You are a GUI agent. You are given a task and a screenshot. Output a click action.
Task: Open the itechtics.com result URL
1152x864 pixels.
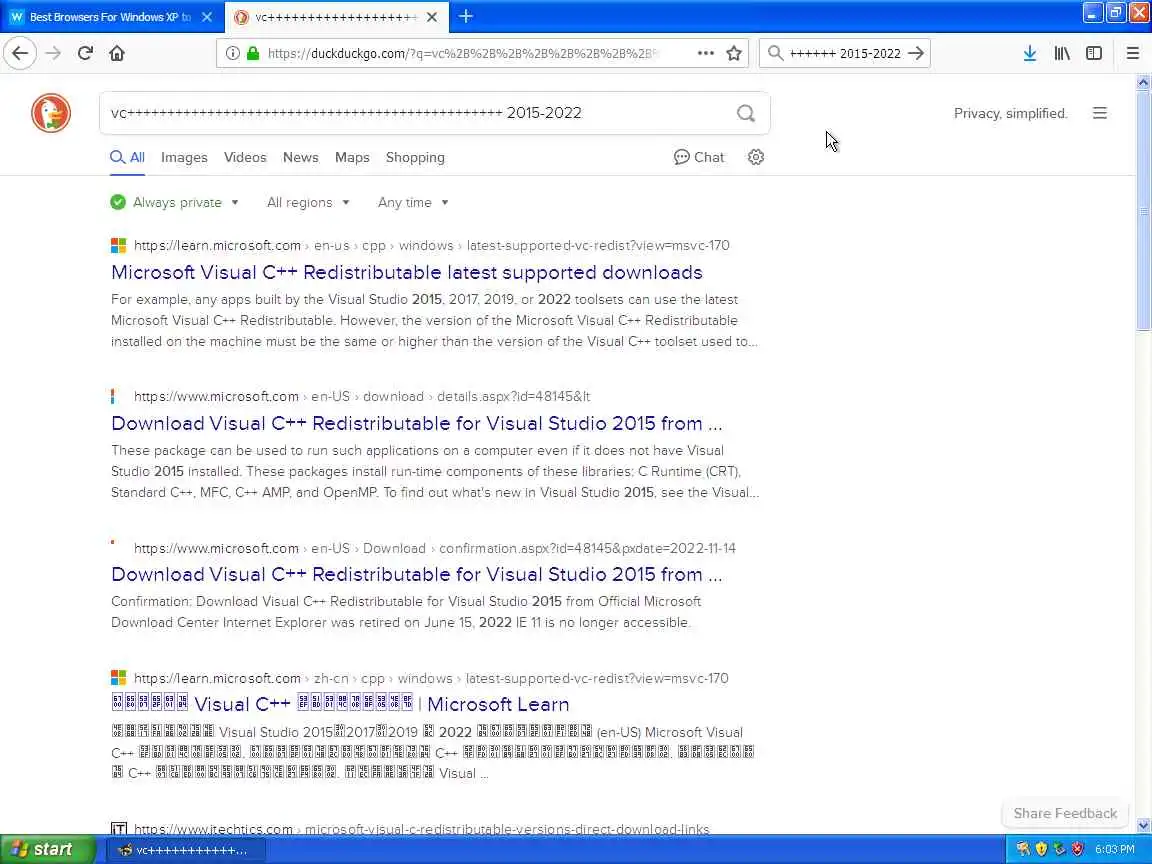click(422, 829)
